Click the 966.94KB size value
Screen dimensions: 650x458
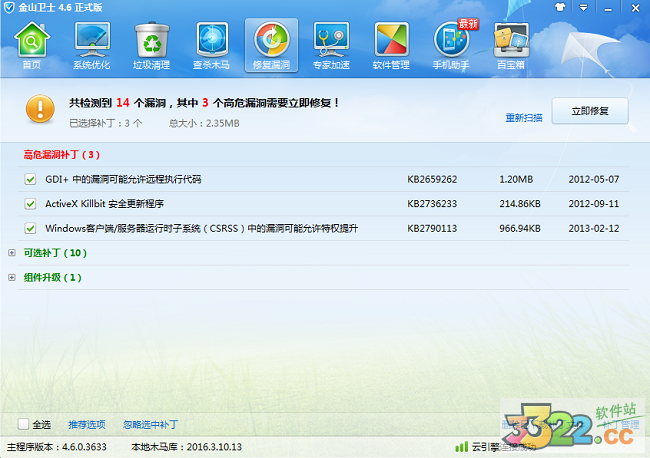pyautogui.click(x=520, y=228)
